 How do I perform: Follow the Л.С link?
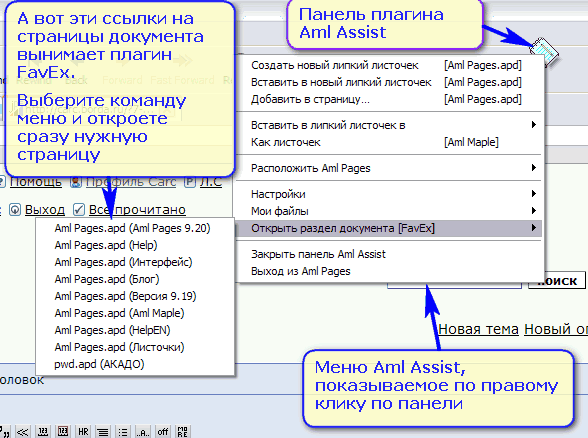(211, 182)
